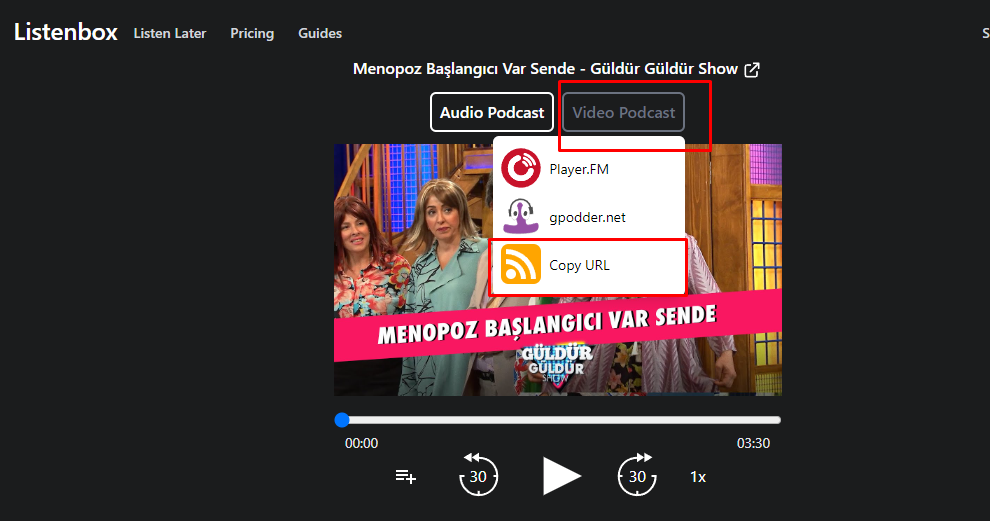990x521 pixels.
Task: Click the orange RSS feed icon
Action: [521, 264]
